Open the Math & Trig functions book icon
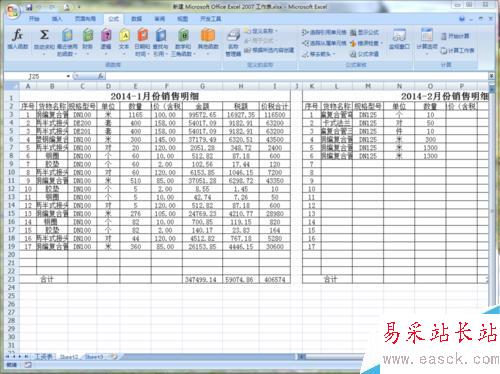Screen dimensions: 500x374 click(183, 35)
